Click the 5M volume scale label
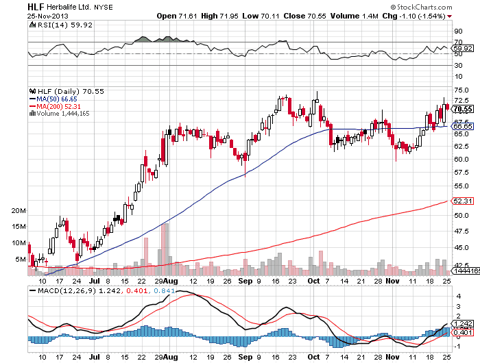Screen dimensions: 480x363 click(20, 259)
